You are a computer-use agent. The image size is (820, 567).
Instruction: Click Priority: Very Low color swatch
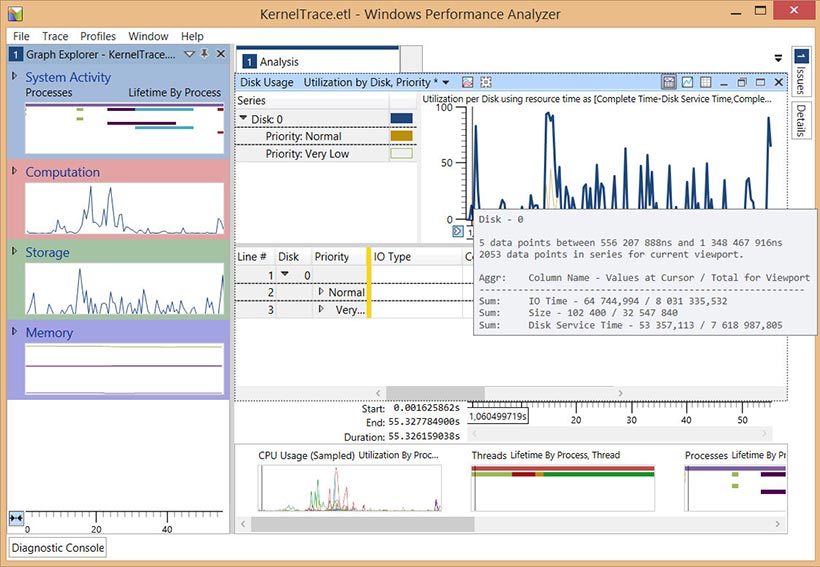coord(401,153)
